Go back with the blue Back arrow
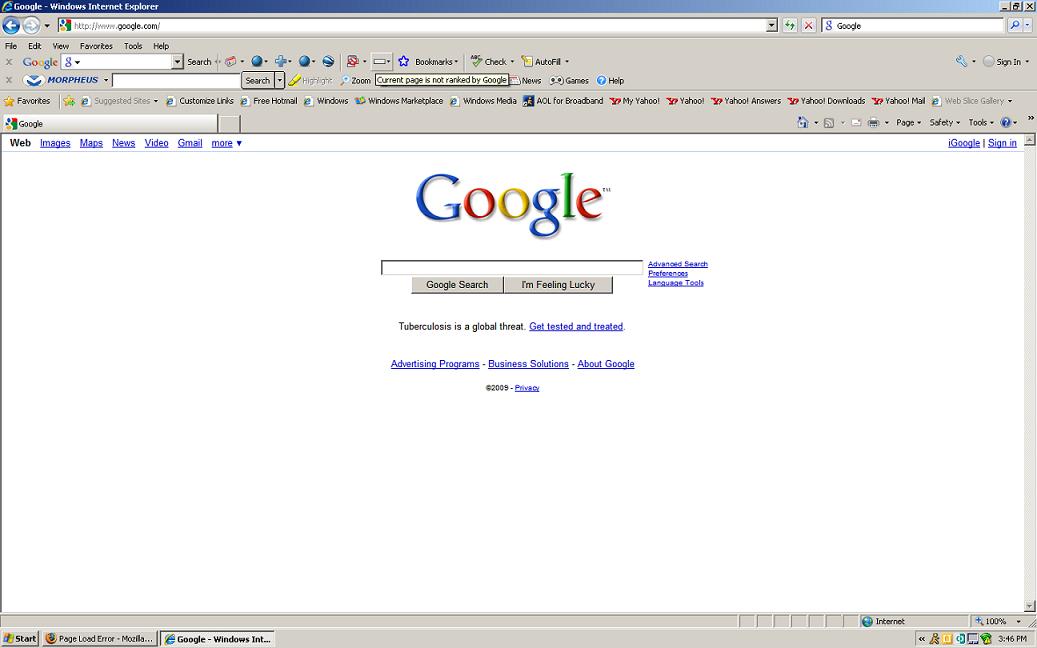1037x648 pixels. (11, 26)
